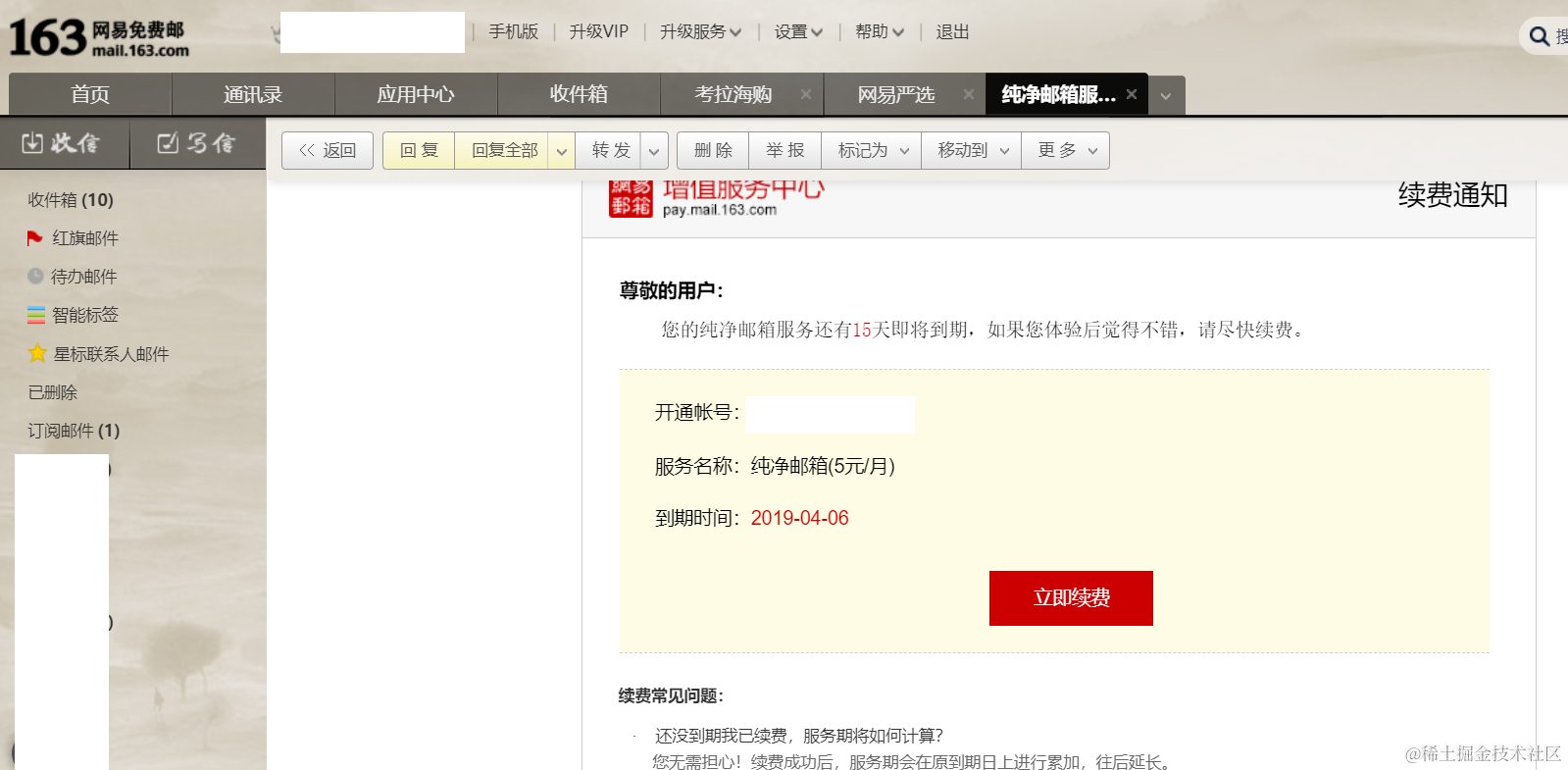The height and width of the screenshot is (770, 1568).
Task: Click the 手机版 link
Action: coord(514,32)
